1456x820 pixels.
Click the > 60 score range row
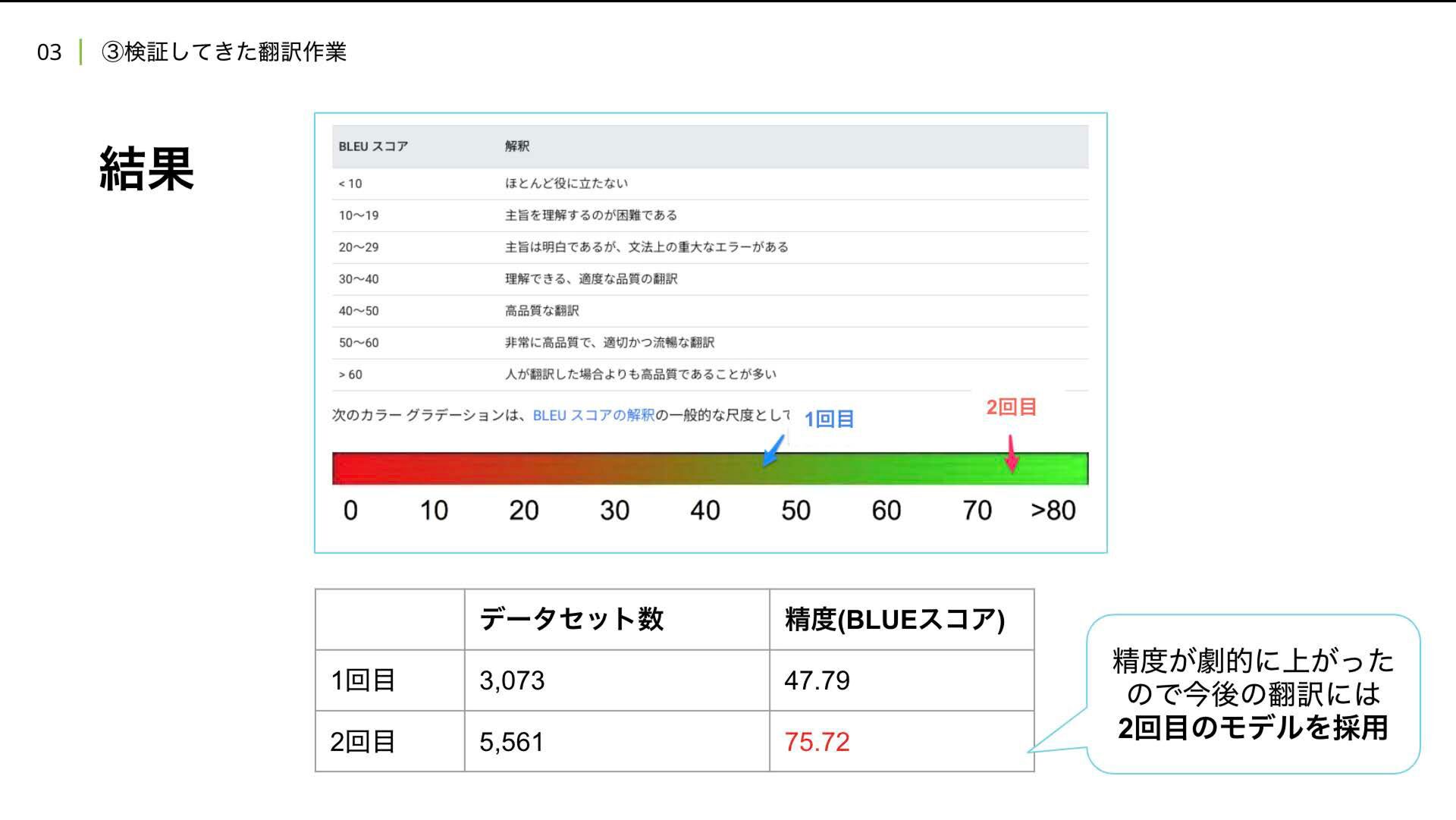(x=350, y=375)
